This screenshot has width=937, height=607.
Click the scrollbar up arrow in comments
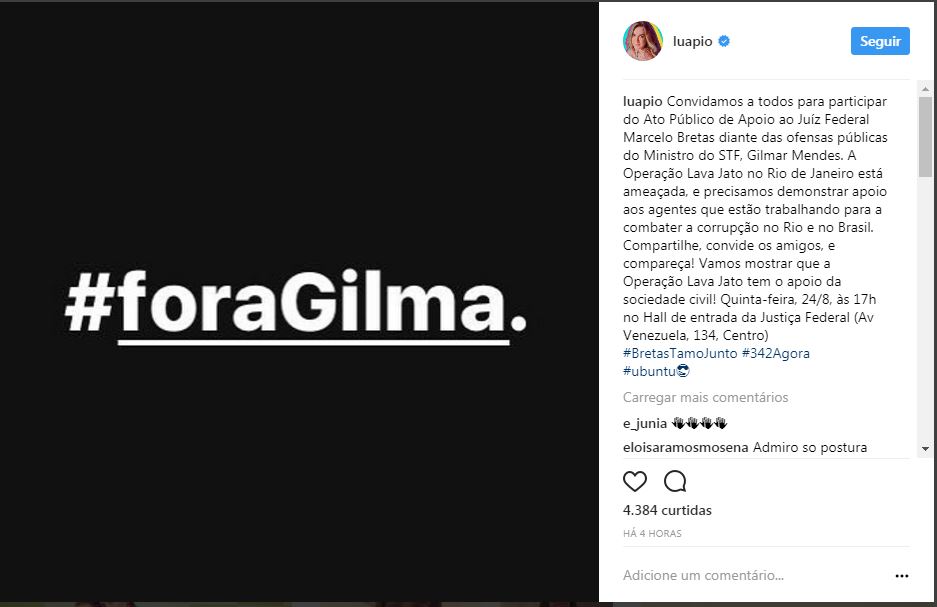tap(925, 89)
